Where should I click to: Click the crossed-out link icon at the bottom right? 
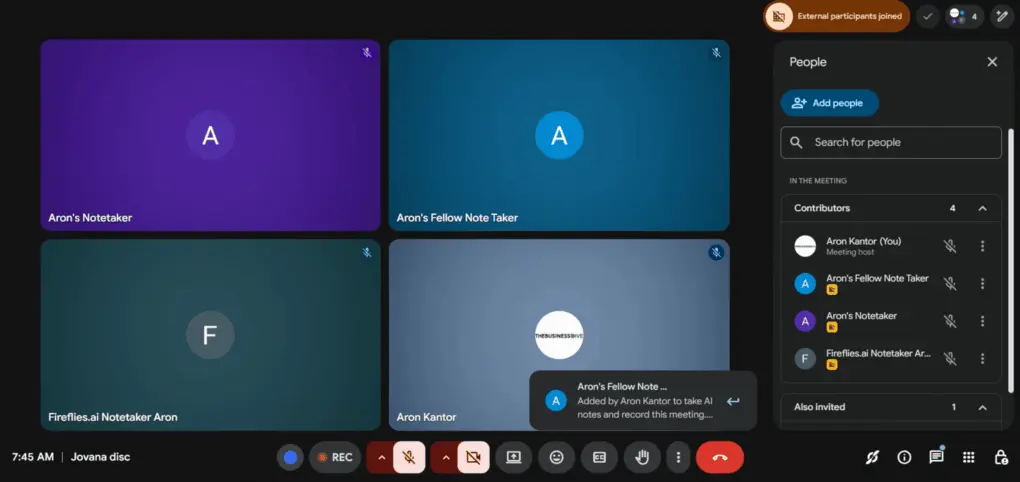coord(872,457)
